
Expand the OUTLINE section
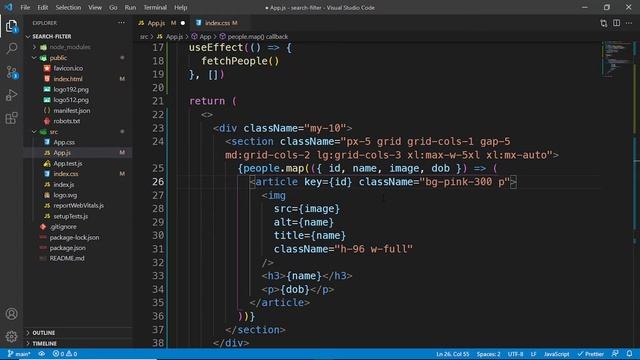(43, 333)
